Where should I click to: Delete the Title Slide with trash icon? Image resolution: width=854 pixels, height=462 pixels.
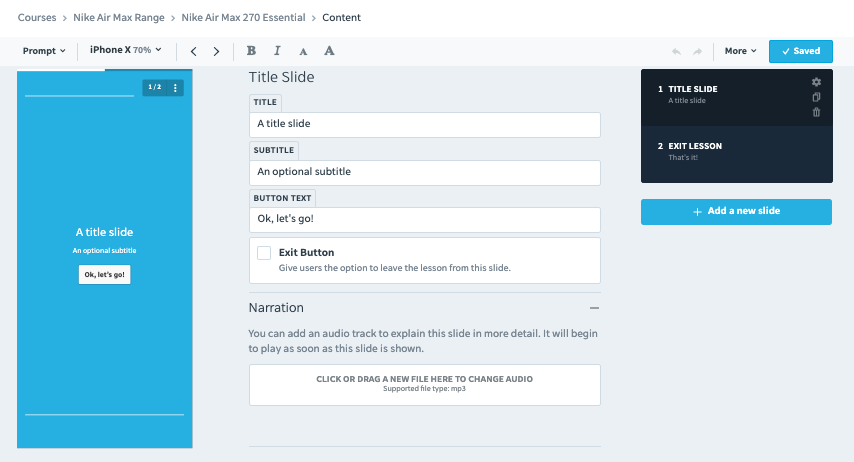[x=816, y=112]
